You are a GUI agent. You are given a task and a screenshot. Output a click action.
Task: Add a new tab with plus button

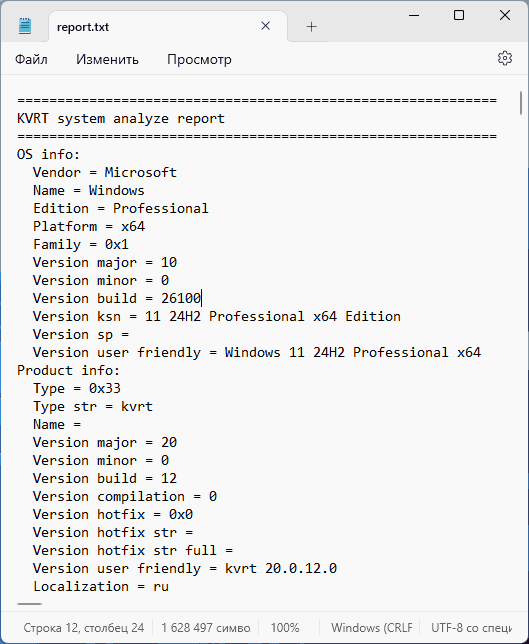coord(312,27)
